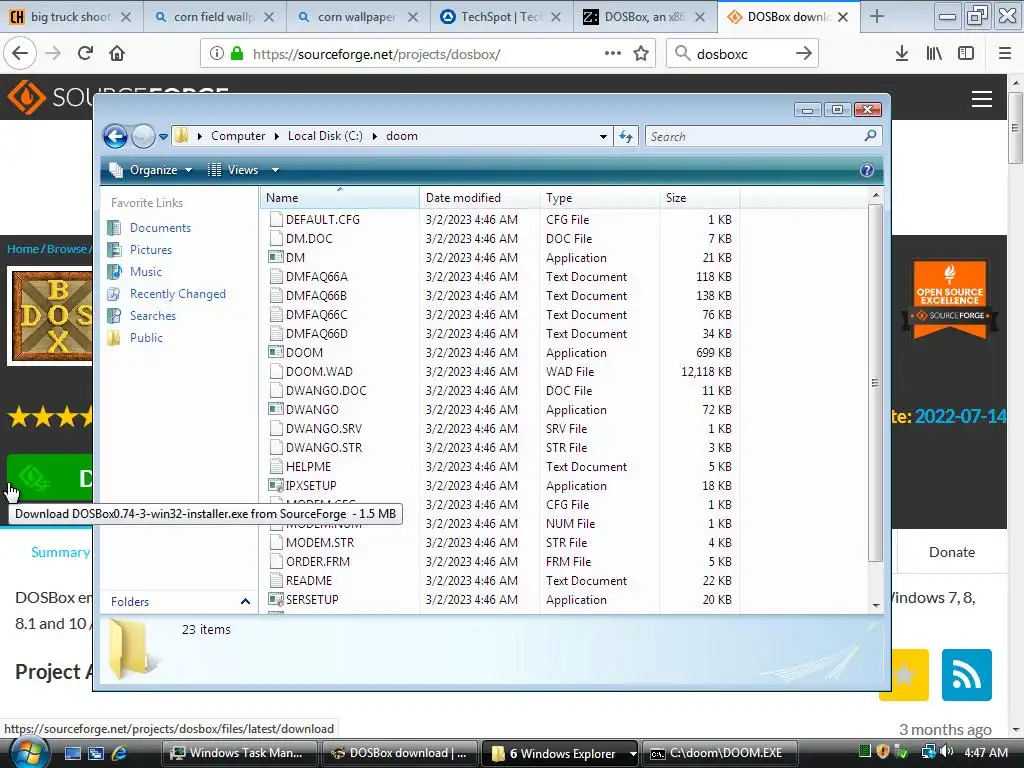Select the MODEM.STR file

[x=320, y=543]
